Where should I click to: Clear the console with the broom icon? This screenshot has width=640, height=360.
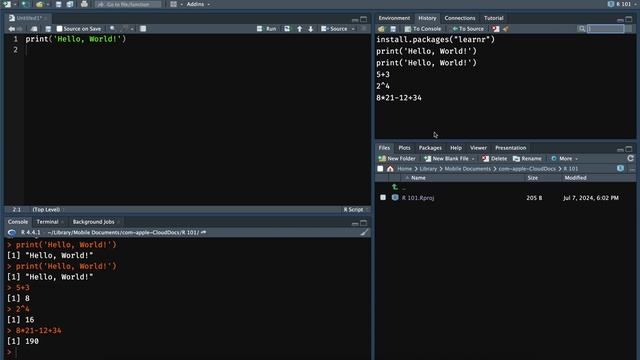364,232
